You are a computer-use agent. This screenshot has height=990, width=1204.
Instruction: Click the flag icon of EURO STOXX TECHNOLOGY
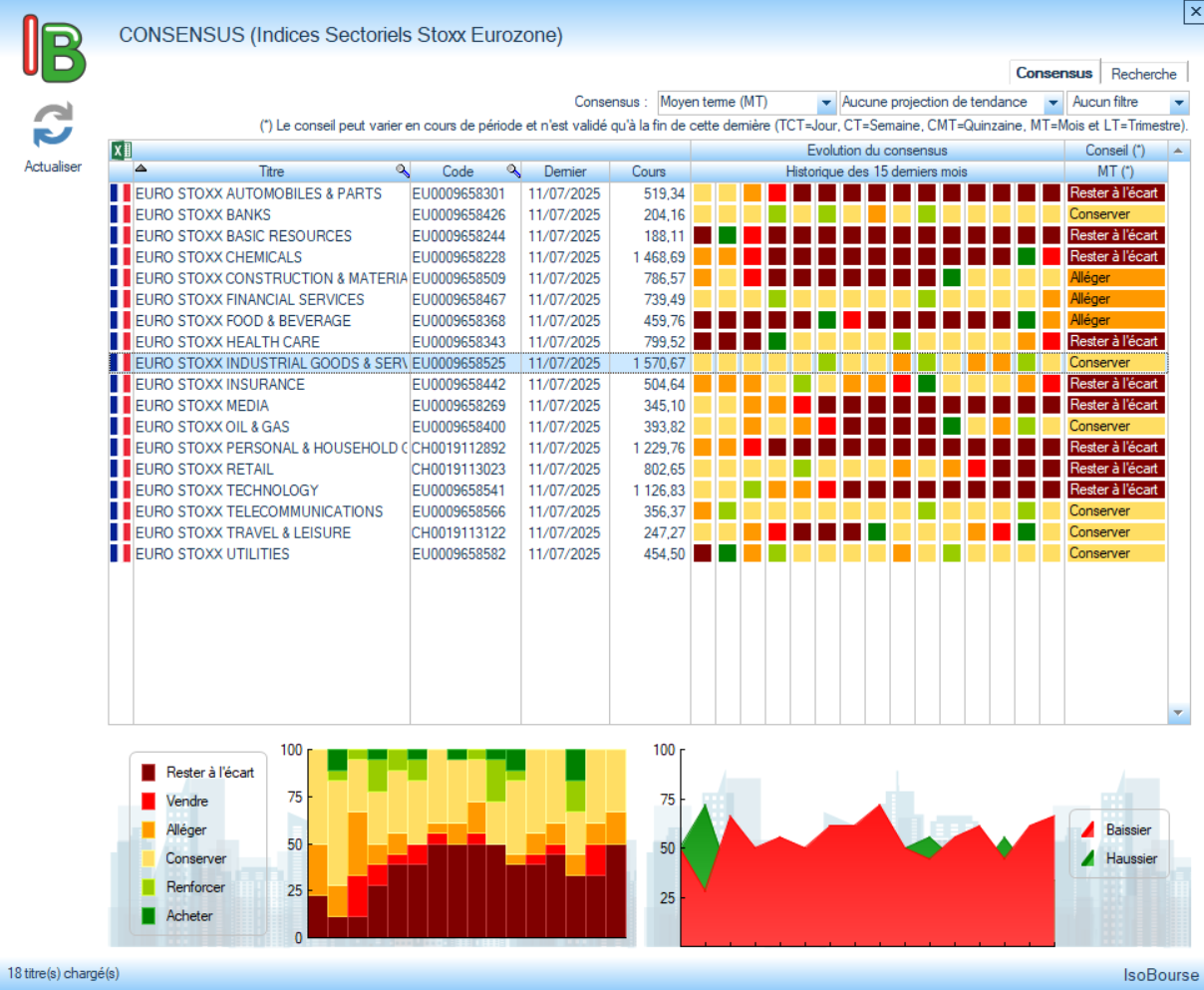click(x=121, y=490)
